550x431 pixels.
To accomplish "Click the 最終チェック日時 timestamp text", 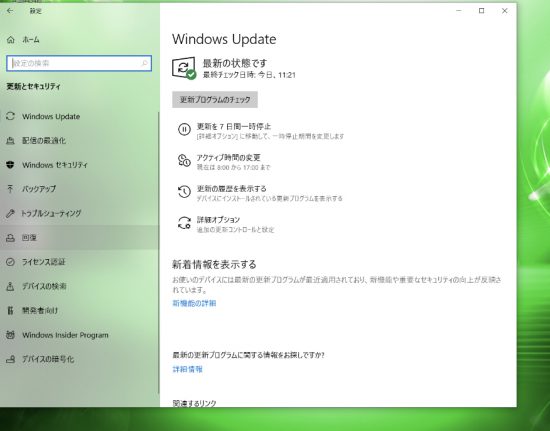I will [x=249, y=75].
